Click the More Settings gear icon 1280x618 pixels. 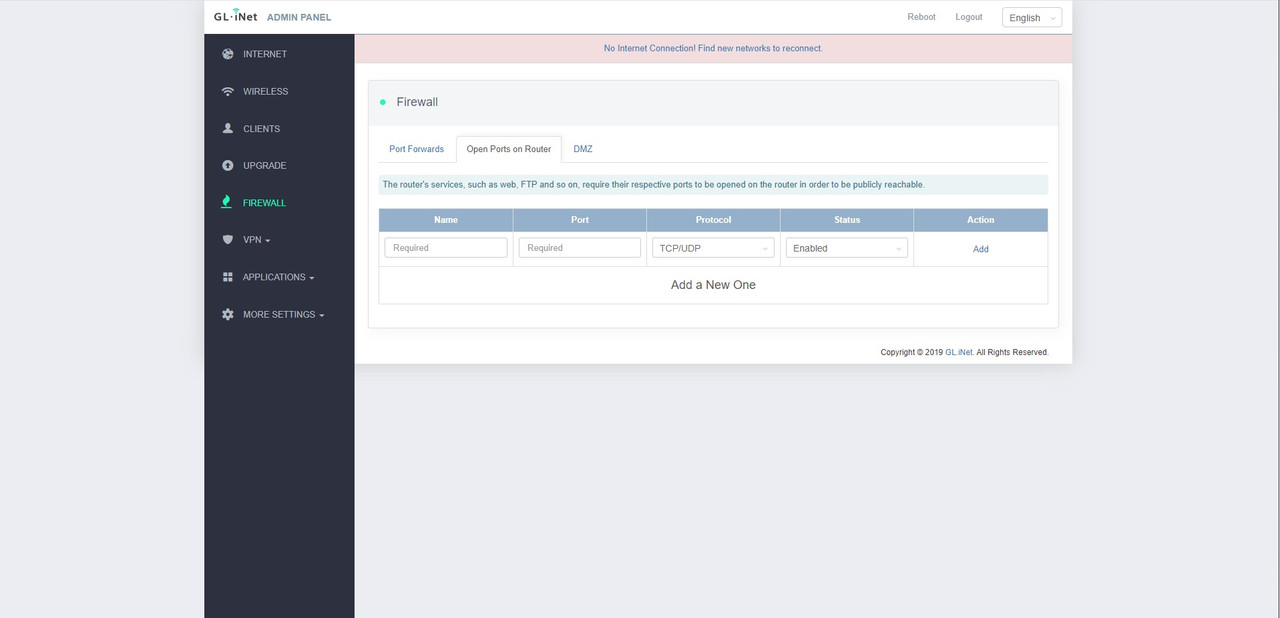(x=228, y=314)
